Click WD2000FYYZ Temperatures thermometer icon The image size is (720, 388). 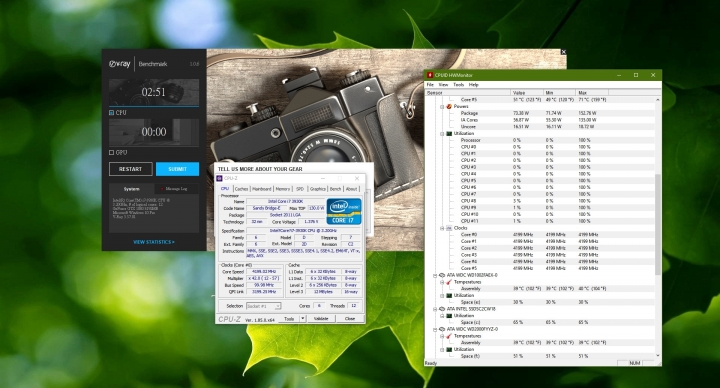(x=449, y=336)
